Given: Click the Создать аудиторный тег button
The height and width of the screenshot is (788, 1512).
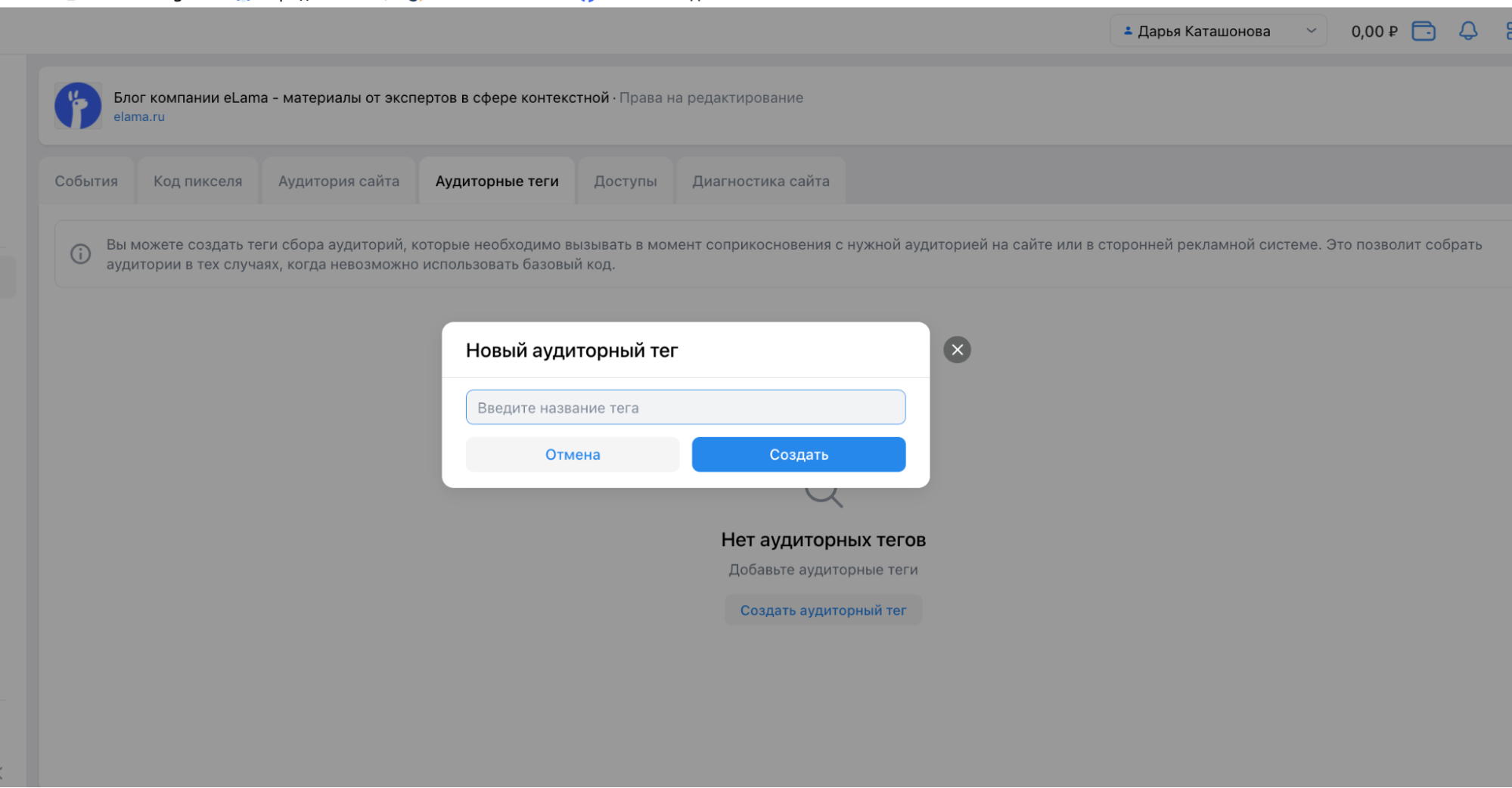Looking at the screenshot, I should 823,610.
